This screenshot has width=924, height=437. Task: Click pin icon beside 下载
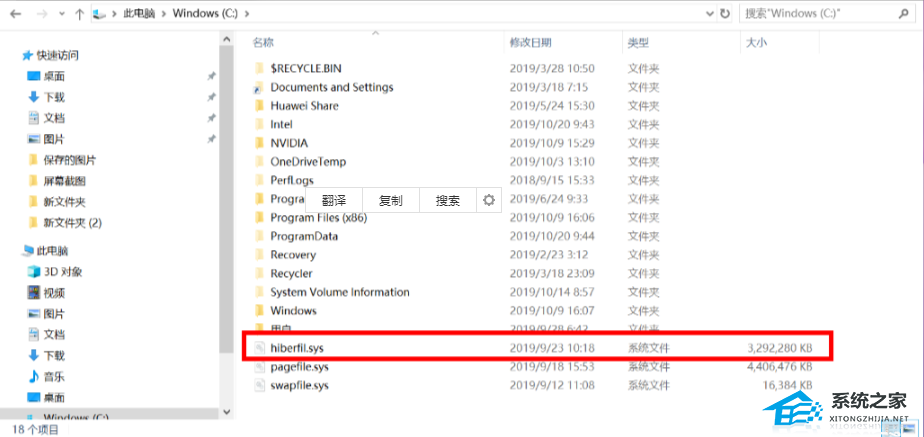(x=212, y=97)
